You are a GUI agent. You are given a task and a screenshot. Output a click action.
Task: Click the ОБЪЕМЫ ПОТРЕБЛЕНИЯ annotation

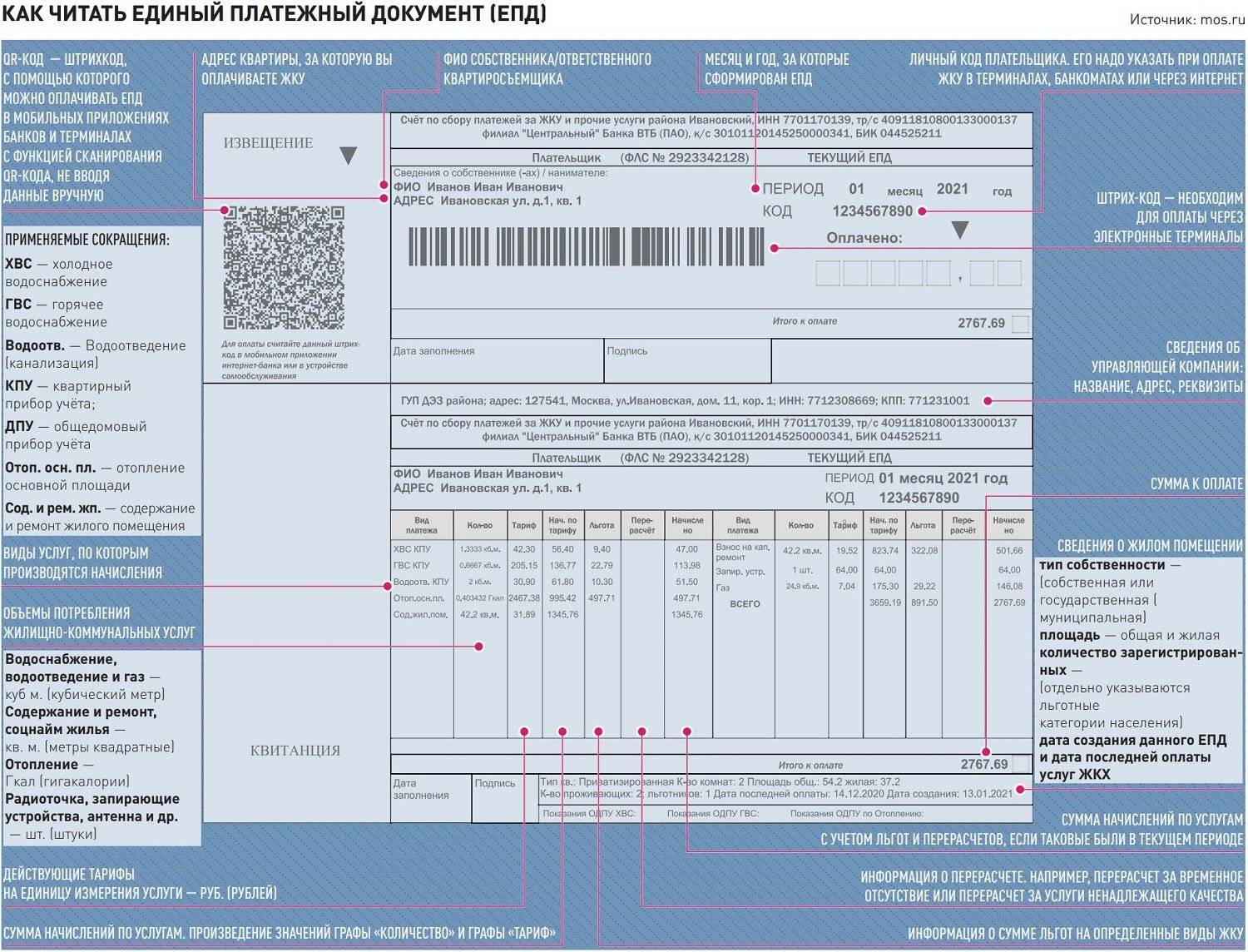coord(99,623)
